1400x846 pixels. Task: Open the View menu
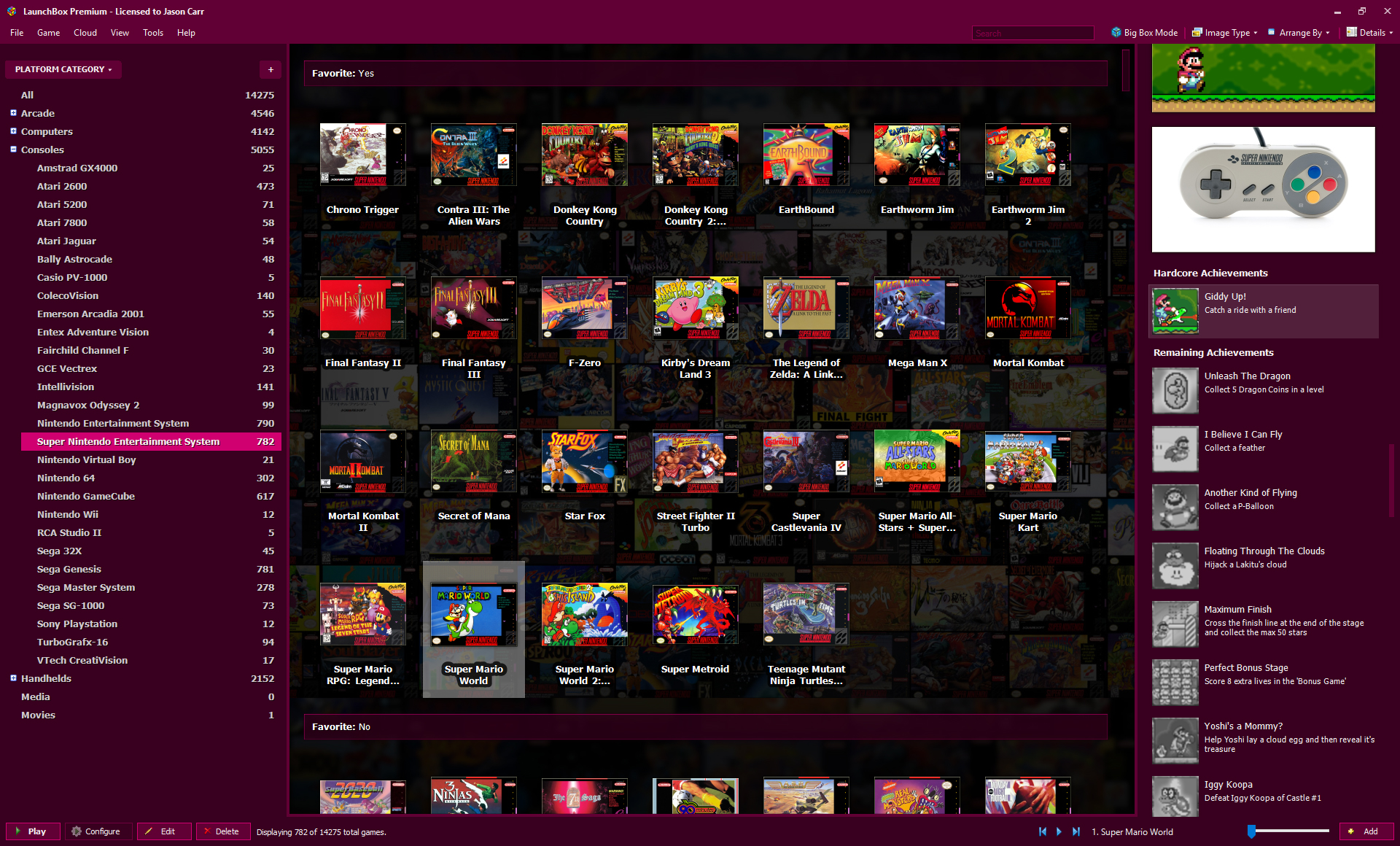[x=120, y=32]
